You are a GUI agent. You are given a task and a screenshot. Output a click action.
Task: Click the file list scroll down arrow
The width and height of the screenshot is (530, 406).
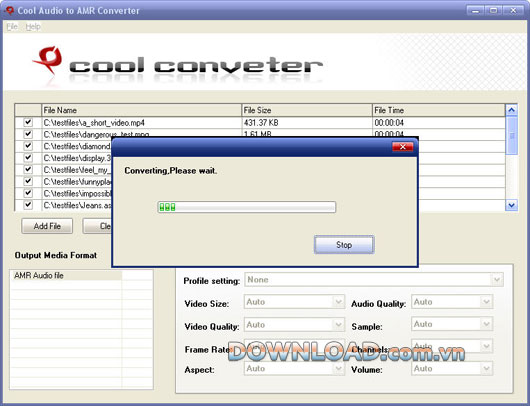(511, 205)
